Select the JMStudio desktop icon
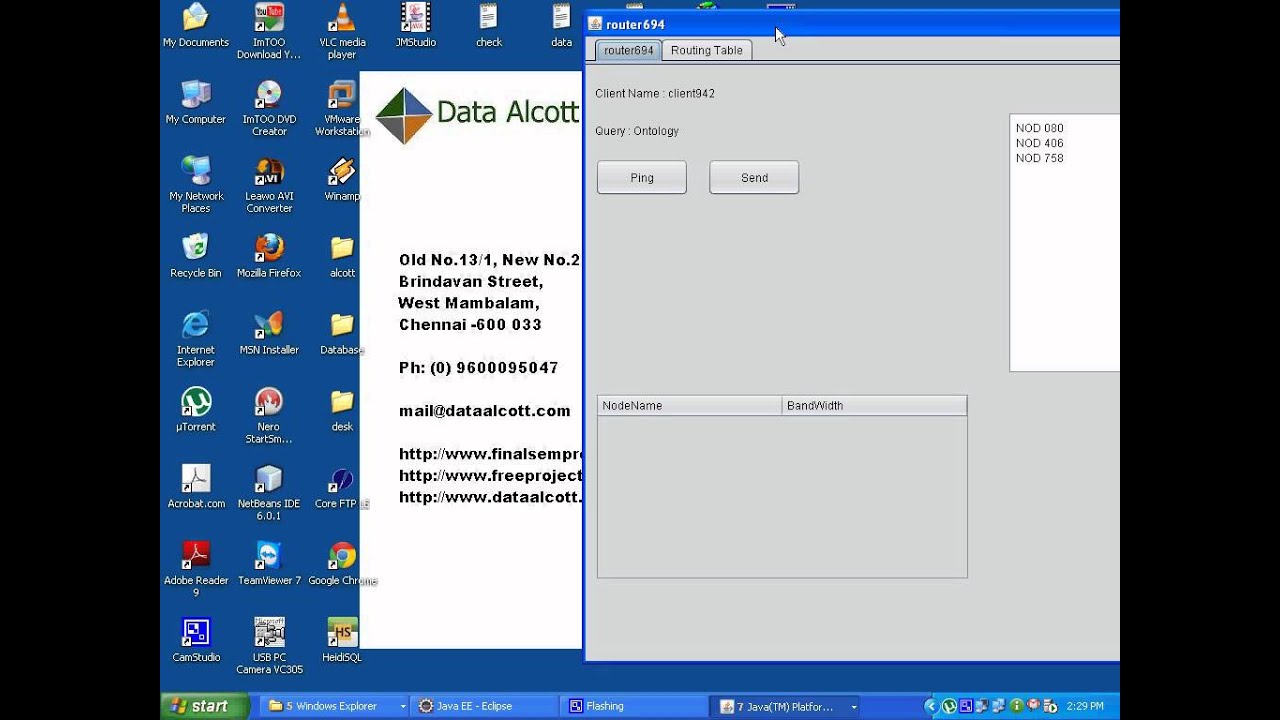The width and height of the screenshot is (1280, 720). pyautogui.click(x=415, y=25)
